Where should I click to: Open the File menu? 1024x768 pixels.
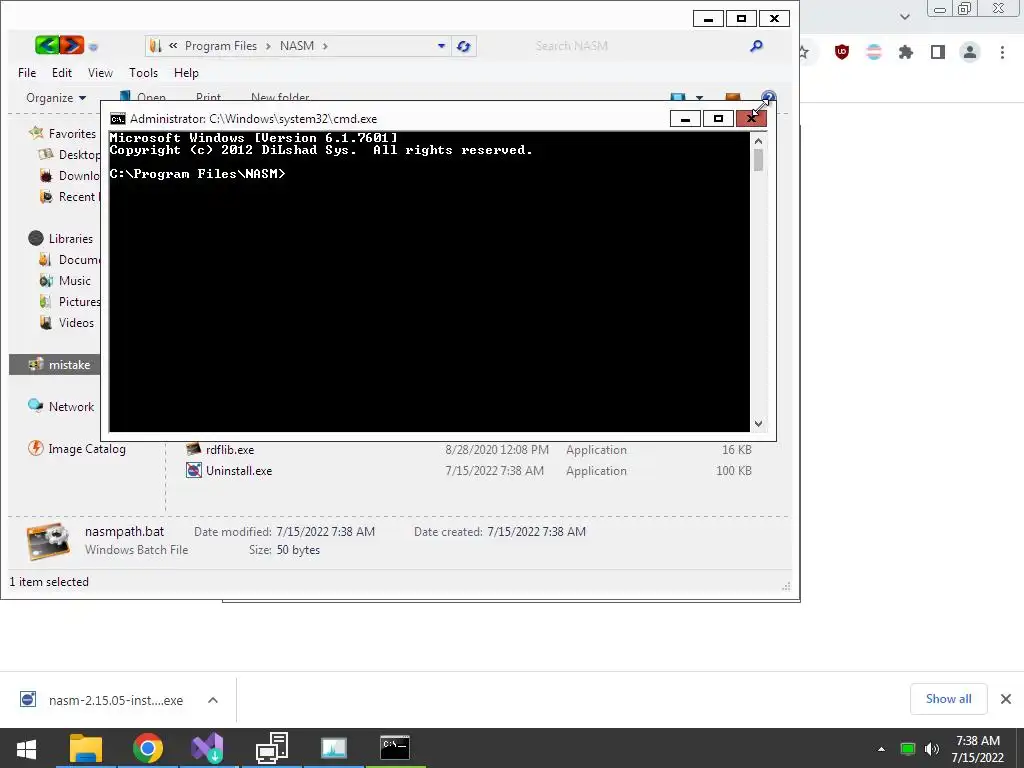click(x=27, y=72)
